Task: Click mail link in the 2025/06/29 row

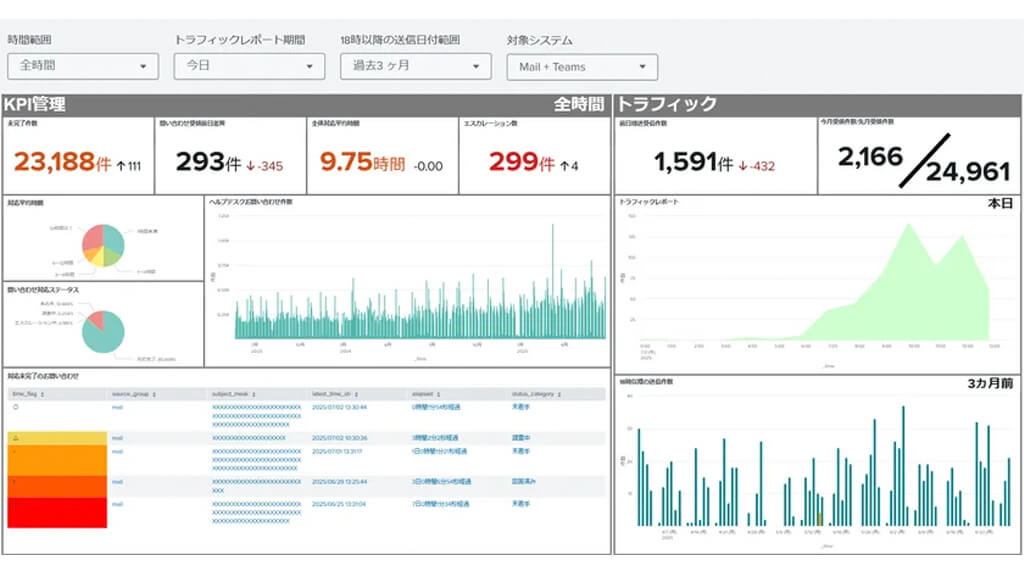Action: click(x=117, y=482)
